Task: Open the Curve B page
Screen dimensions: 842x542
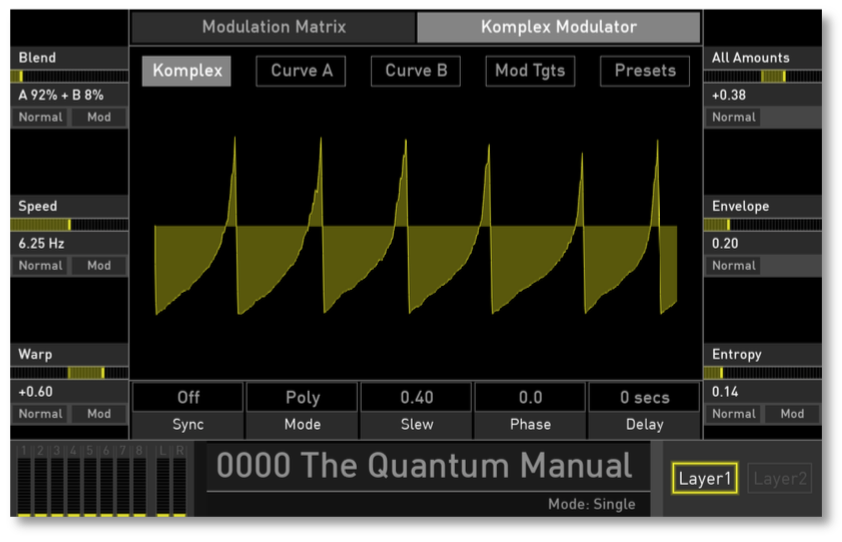Action: pos(416,71)
